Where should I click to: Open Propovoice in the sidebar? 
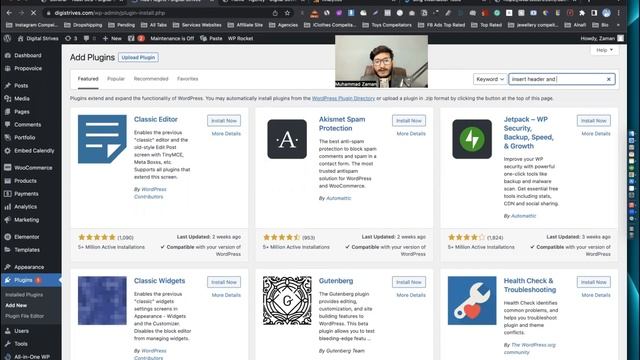point(28,68)
